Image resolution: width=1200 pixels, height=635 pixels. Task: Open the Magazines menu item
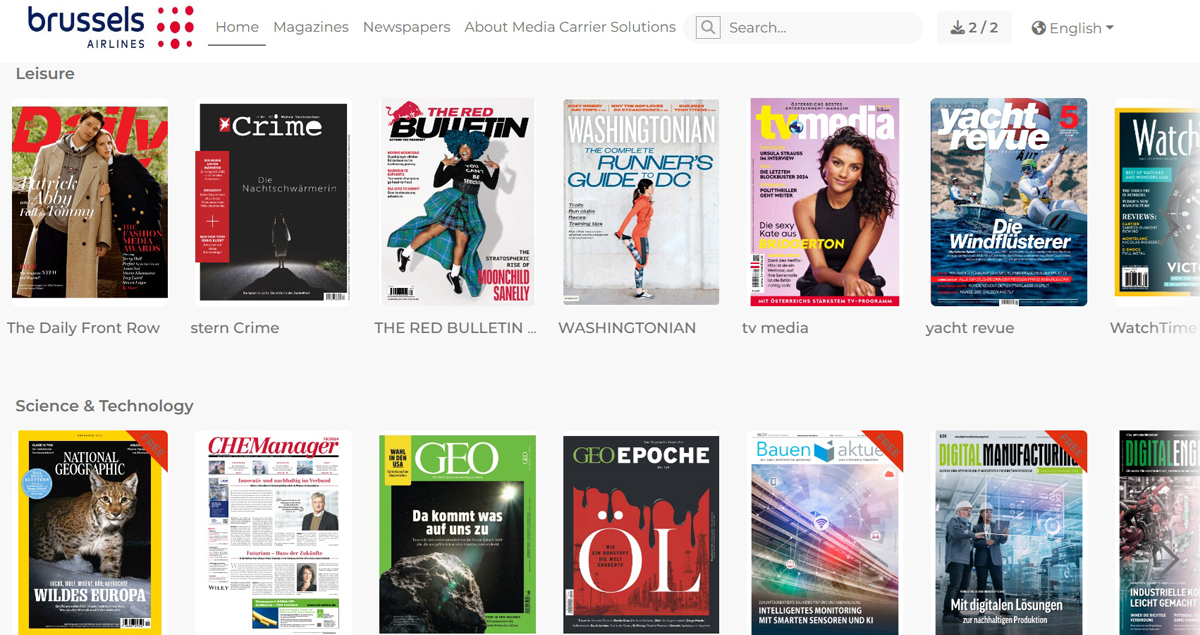click(x=311, y=27)
